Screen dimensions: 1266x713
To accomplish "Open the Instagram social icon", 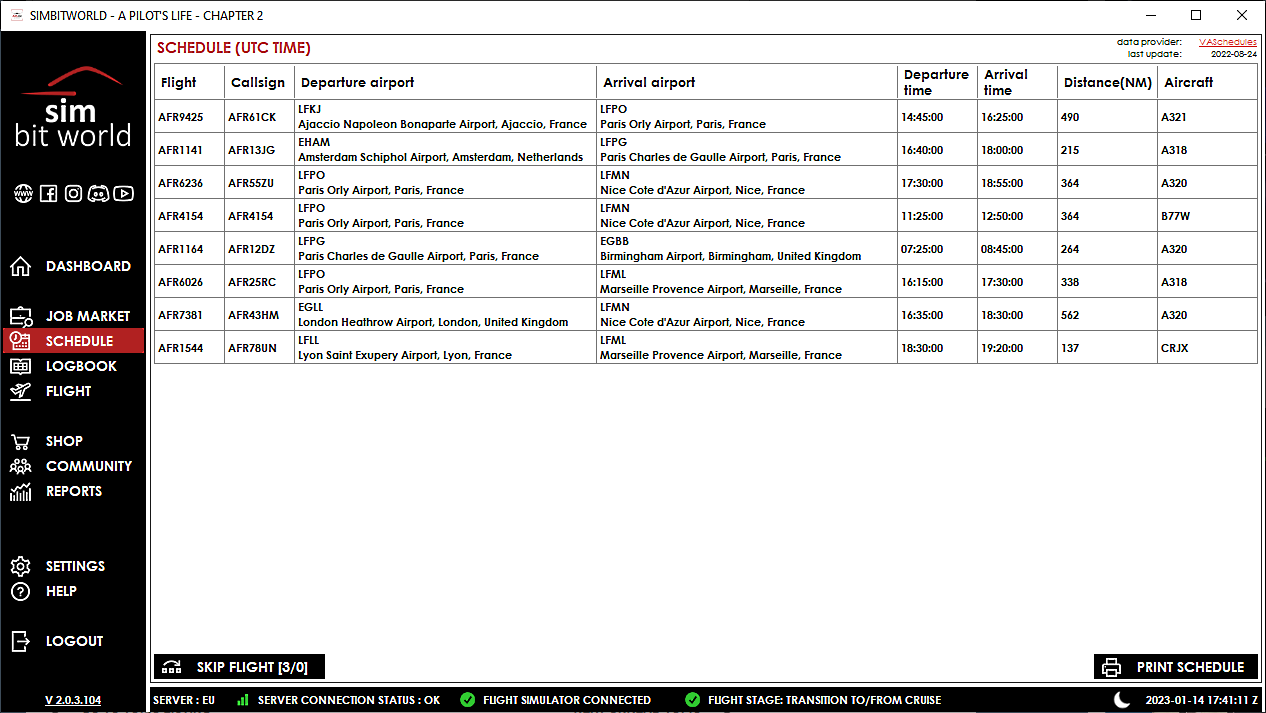I will point(73,194).
